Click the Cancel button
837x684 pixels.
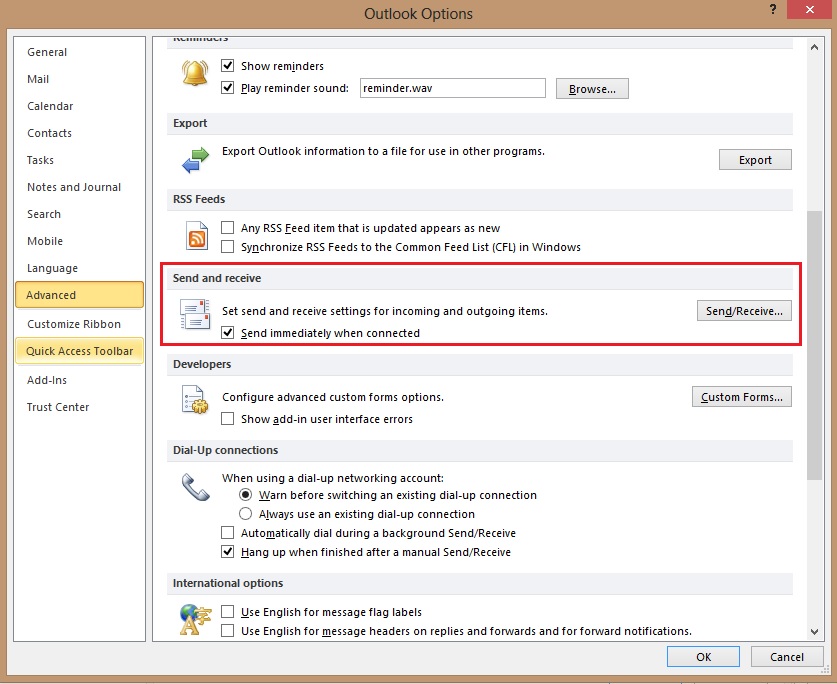(x=787, y=657)
